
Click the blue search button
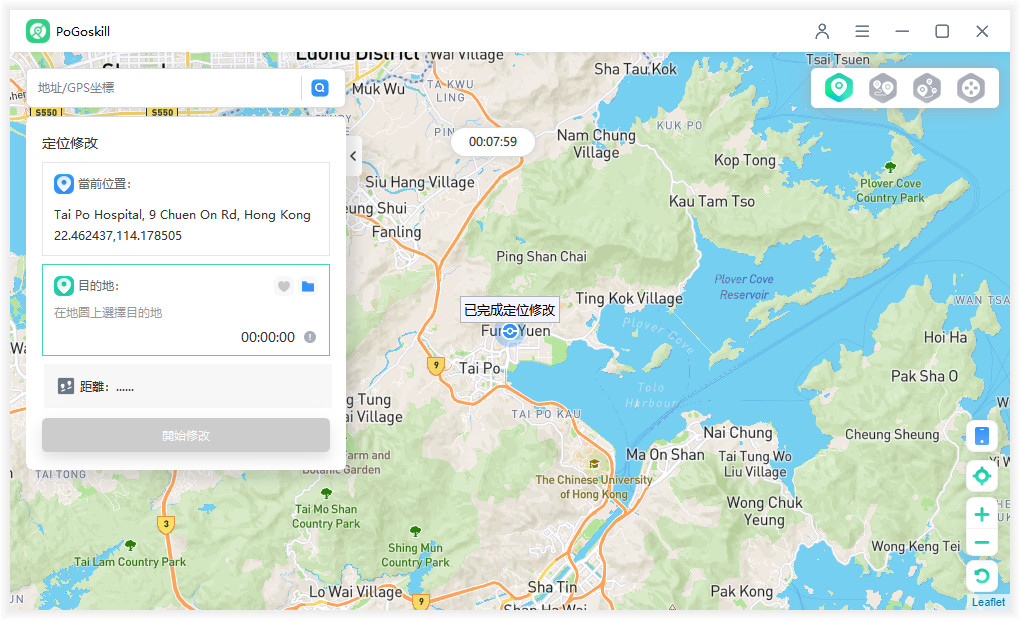click(320, 88)
